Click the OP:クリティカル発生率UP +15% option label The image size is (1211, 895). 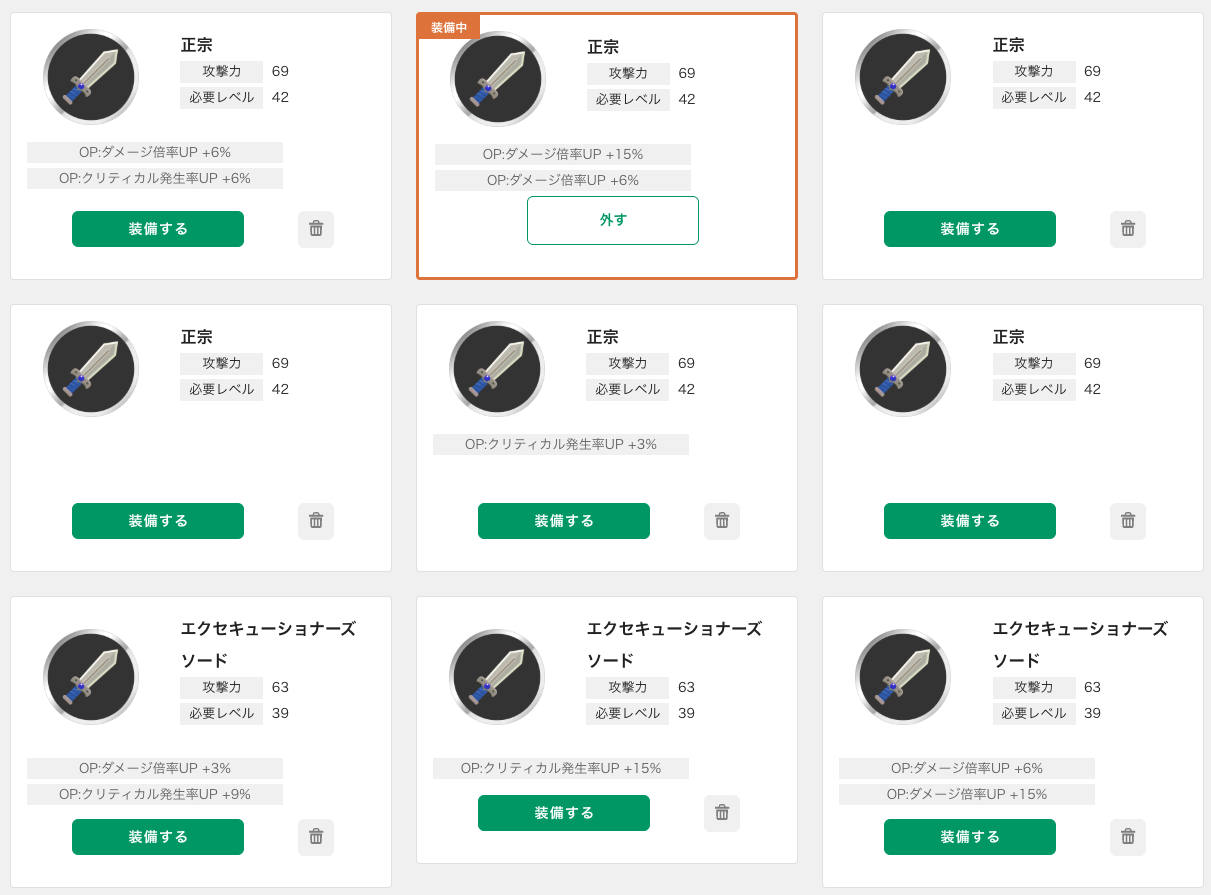[561, 768]
